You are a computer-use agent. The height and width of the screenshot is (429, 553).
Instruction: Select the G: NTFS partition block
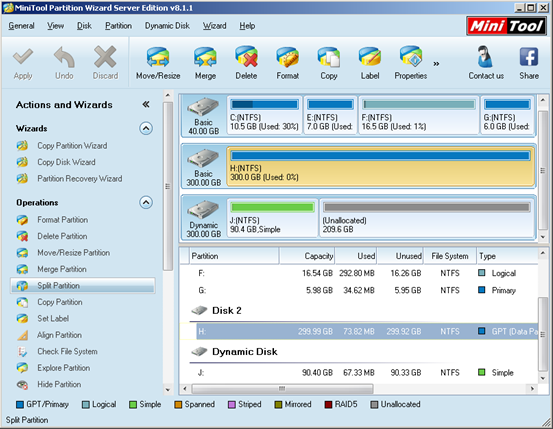pyautogui.click(x=507, y=115)
